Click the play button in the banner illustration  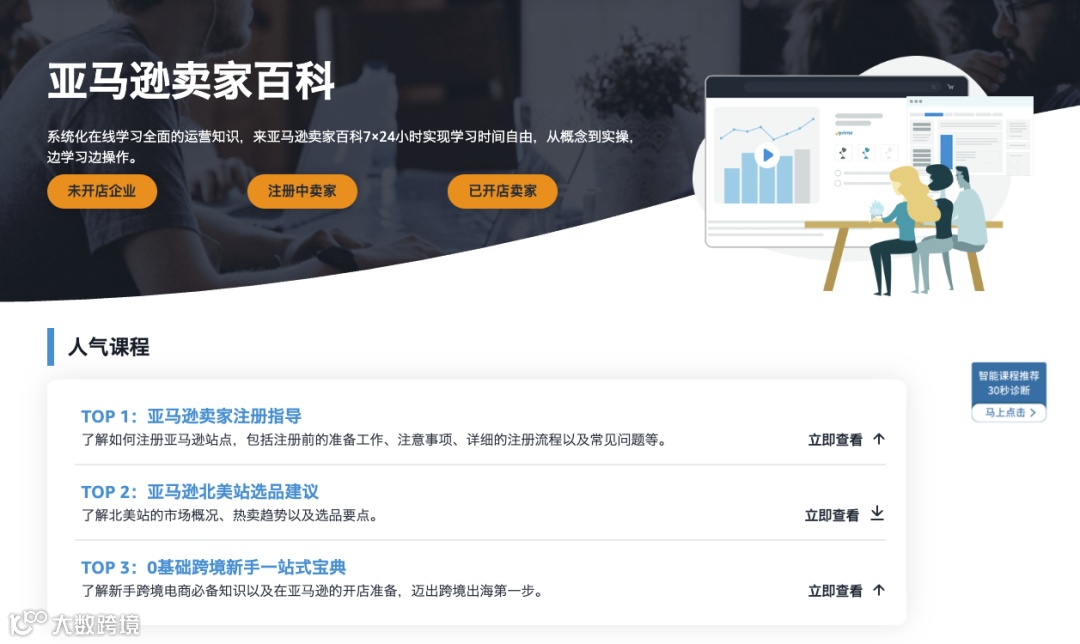pos(767,155)
